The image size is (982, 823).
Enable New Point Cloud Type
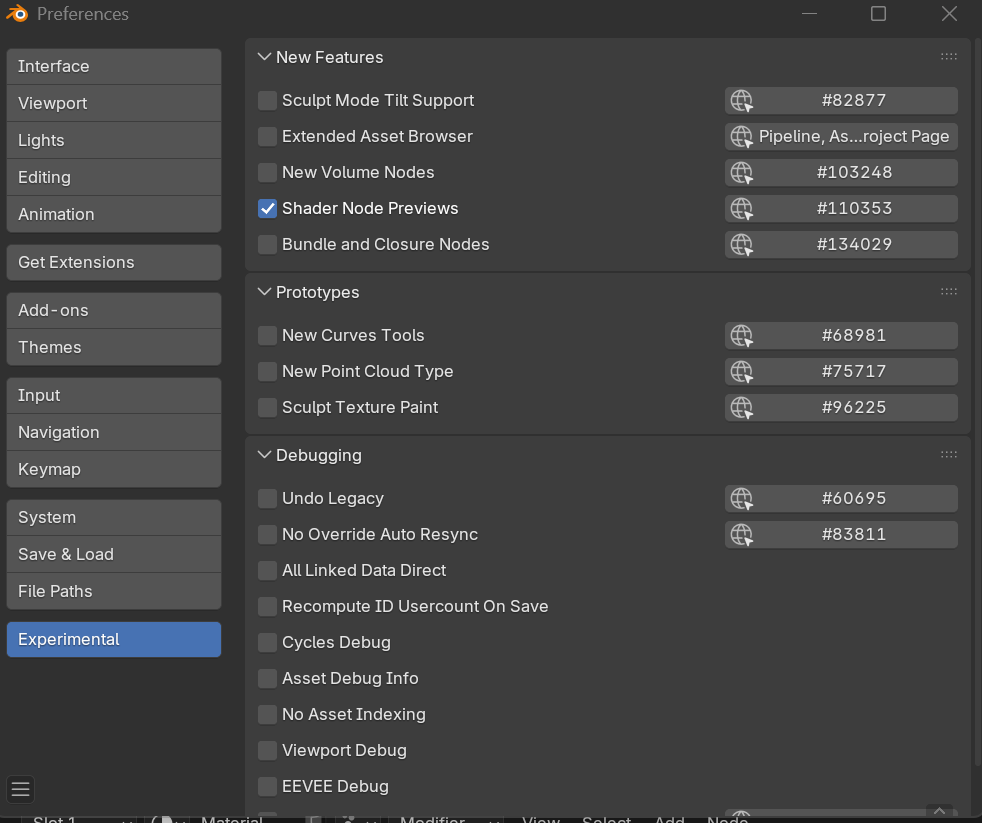coord(267,371)
